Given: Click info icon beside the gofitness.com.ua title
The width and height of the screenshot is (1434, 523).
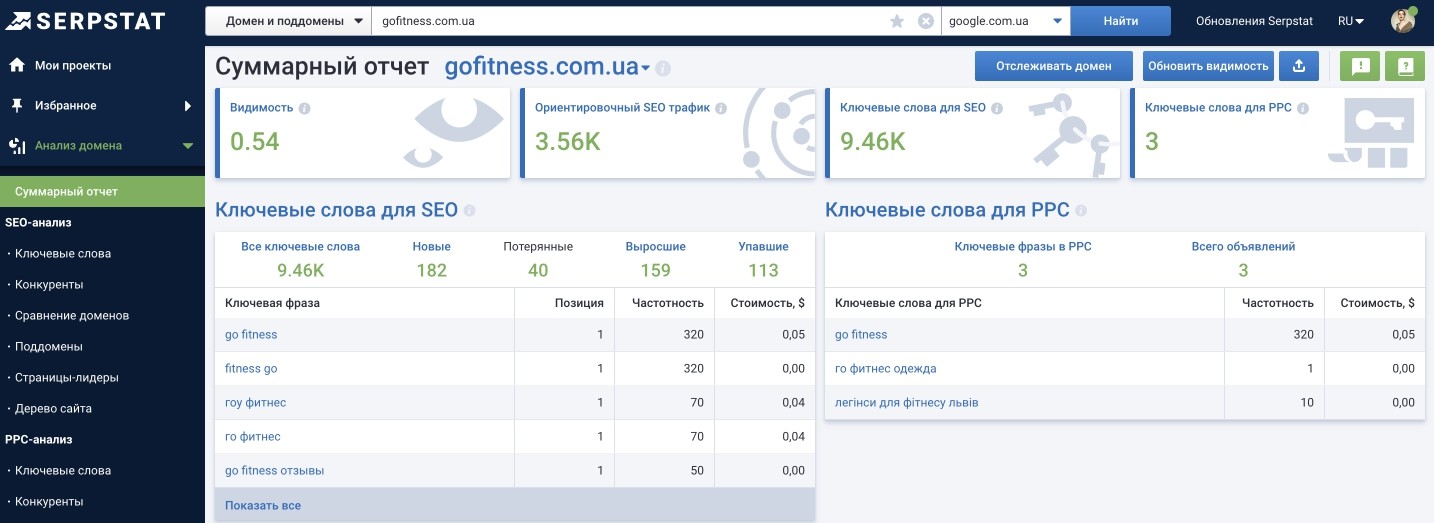Looking at the screenshot, I should (x=663, y=69).
